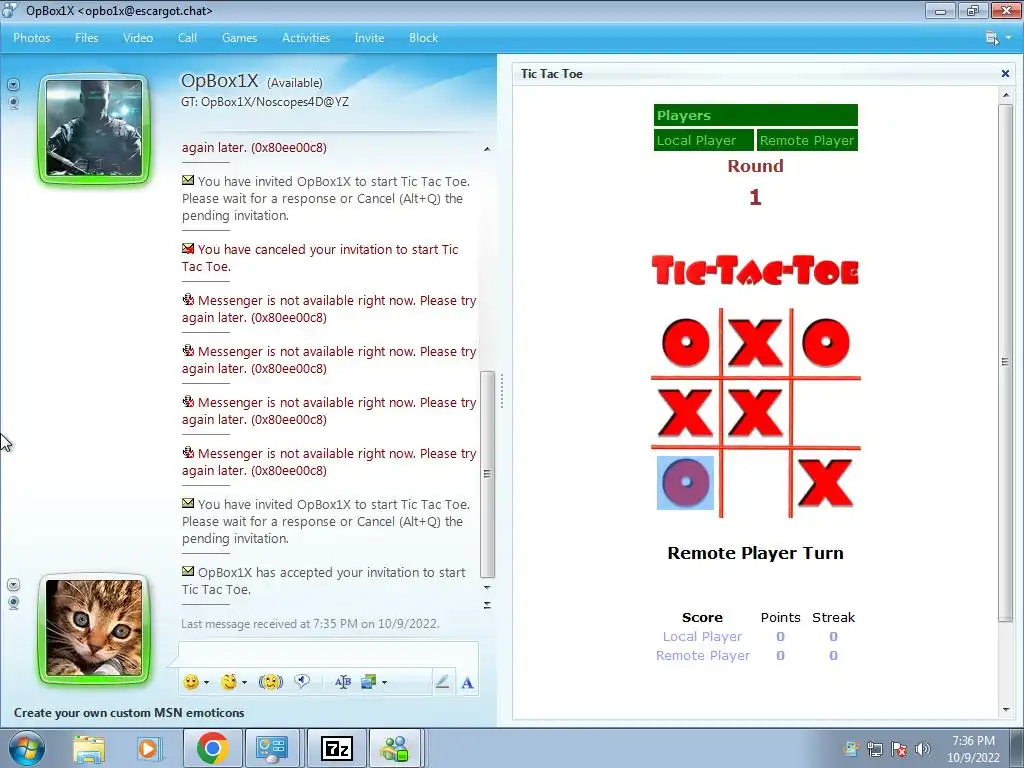Start a Video call from toolbar
Image resolution: width=1024 pixels, height=768 pixels.
coord(138,38)
